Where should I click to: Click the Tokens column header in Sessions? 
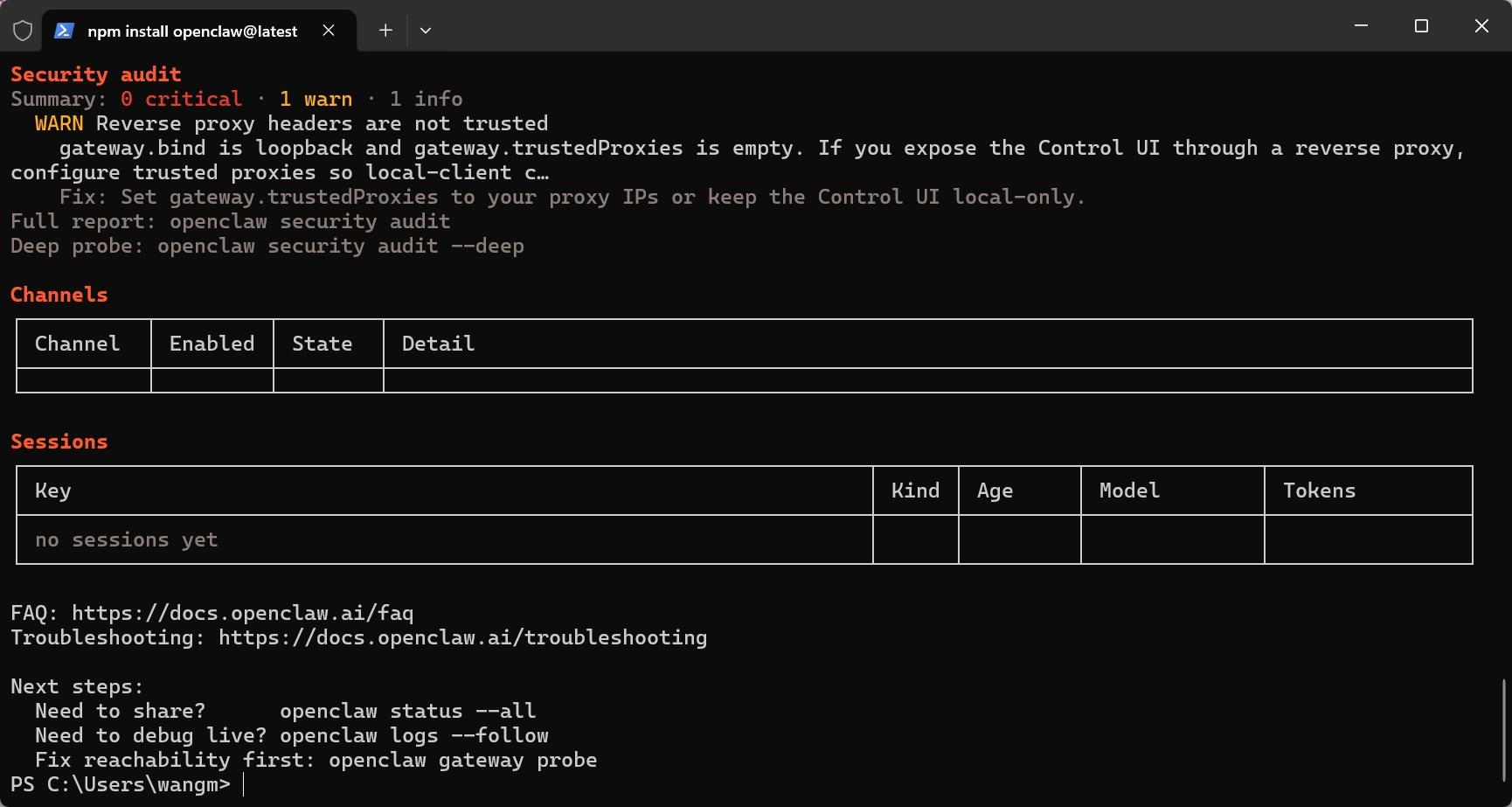pyautogui.click(x=1319, y=490)
